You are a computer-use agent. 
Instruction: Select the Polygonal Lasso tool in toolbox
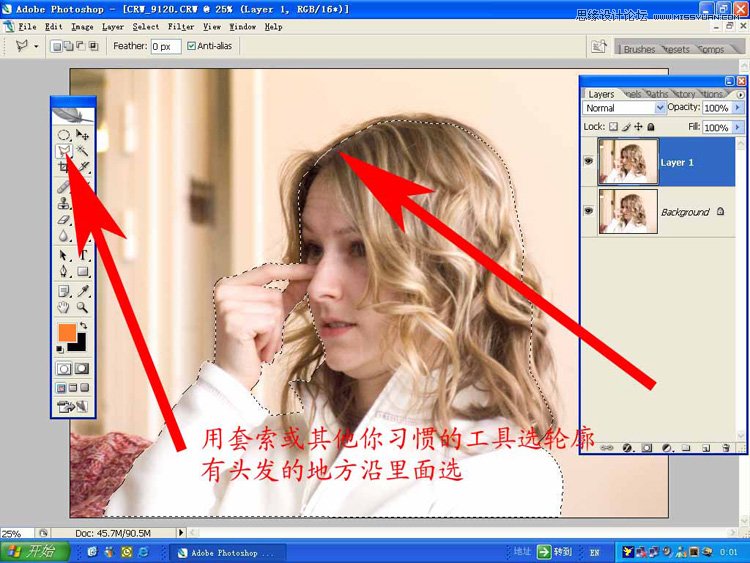pos(64,151)
